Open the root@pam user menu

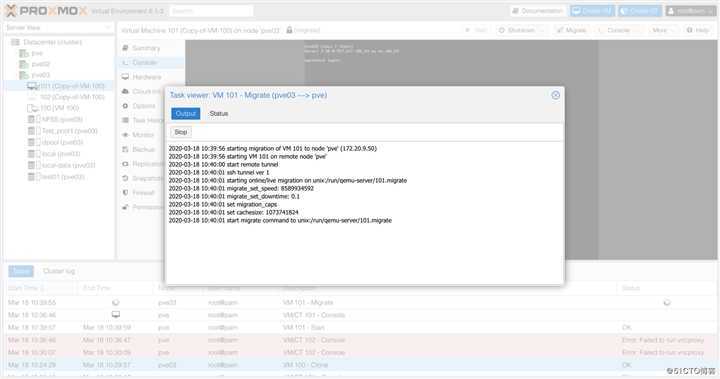click(x=691, y=11)
